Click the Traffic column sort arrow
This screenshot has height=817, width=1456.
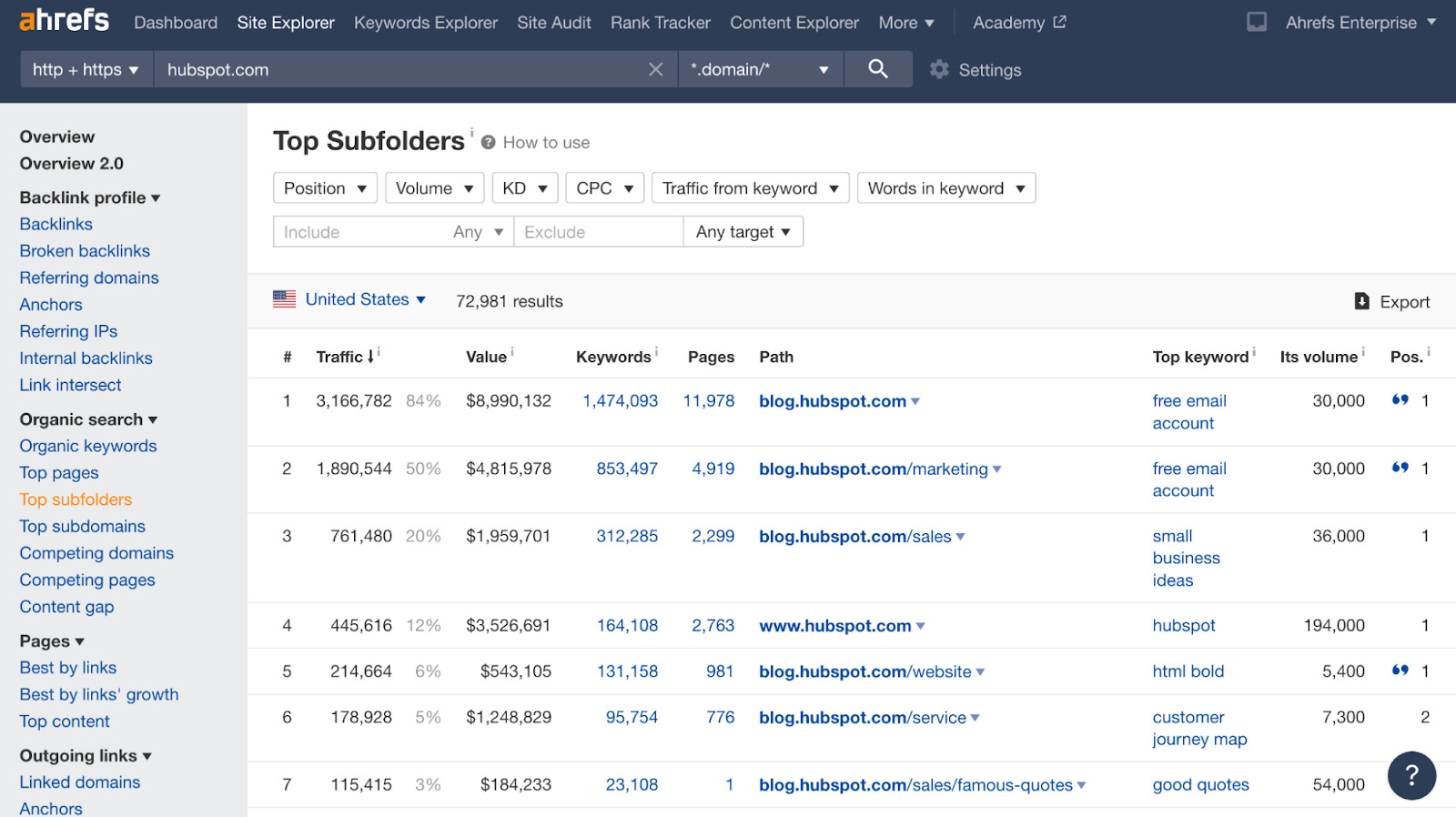click(370, 358)
